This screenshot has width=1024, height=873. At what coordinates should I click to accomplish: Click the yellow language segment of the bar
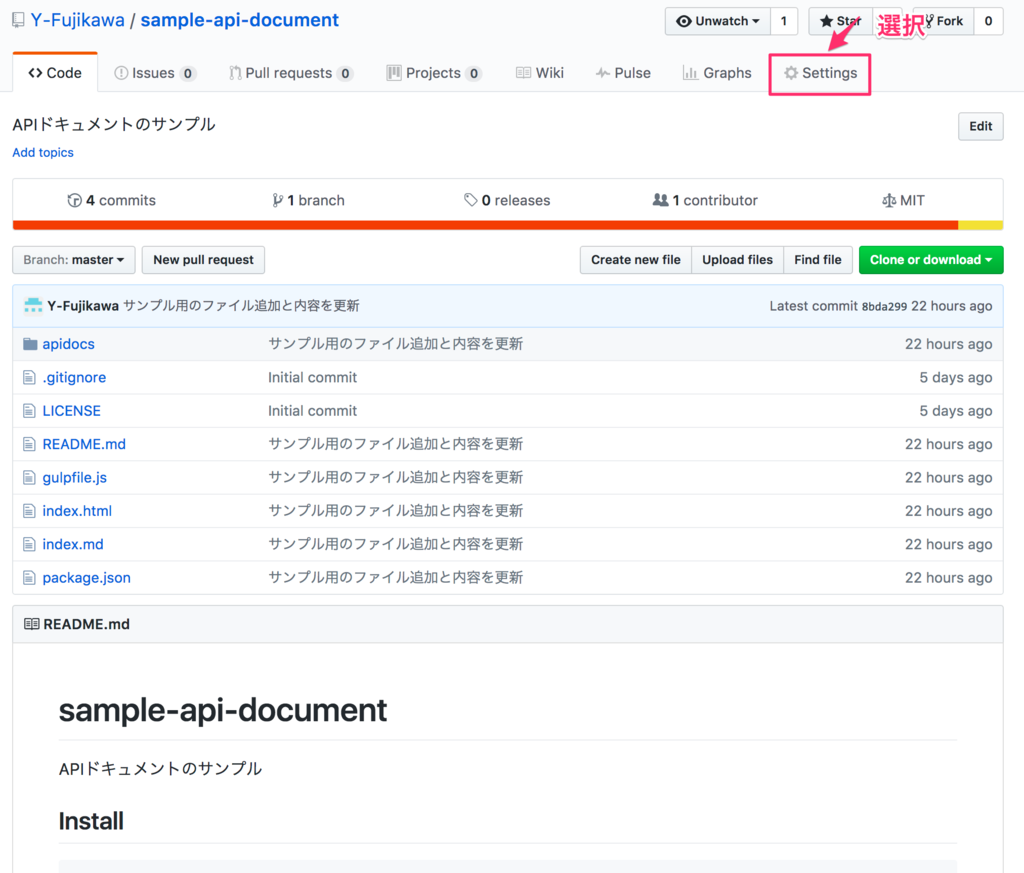coord(980,225)
